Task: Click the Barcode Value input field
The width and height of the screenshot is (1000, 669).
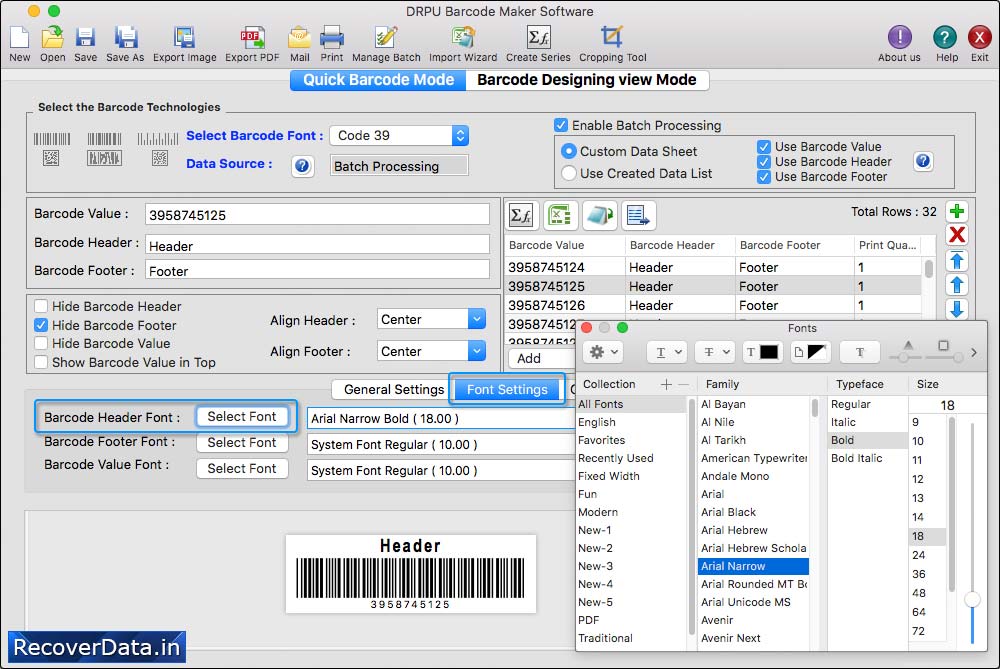Action: tap(317, 215)
